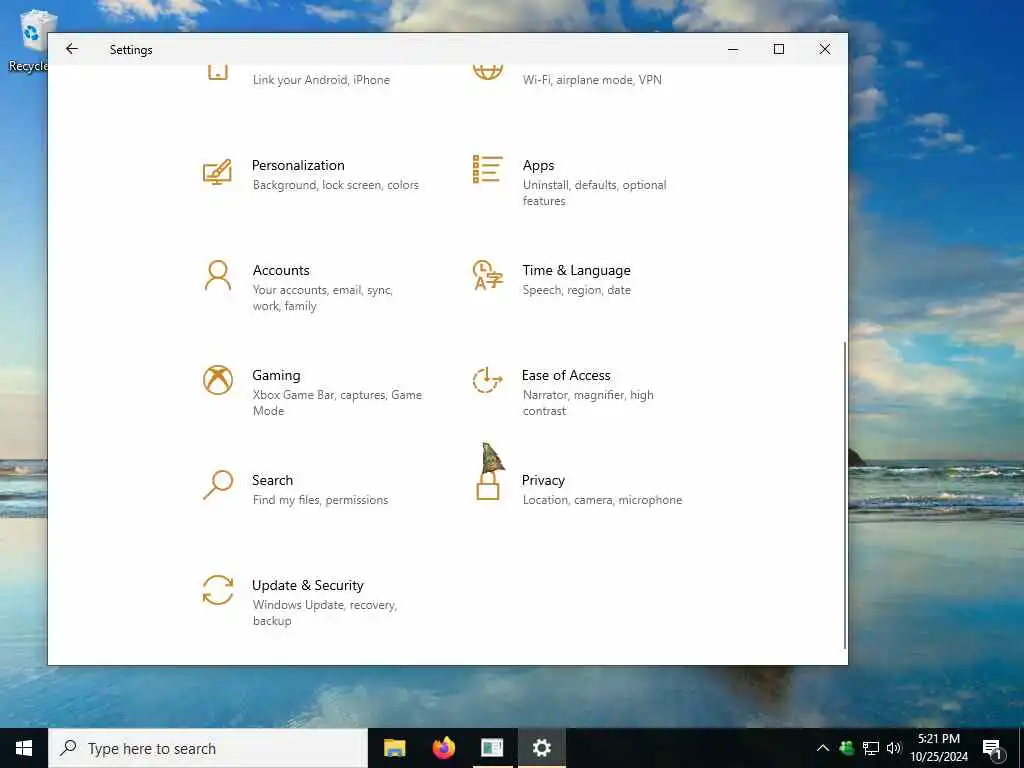Viewport: 1024px width, 768px height.
Task: Open the Apps list icon
Action: (x=488, y=170)
